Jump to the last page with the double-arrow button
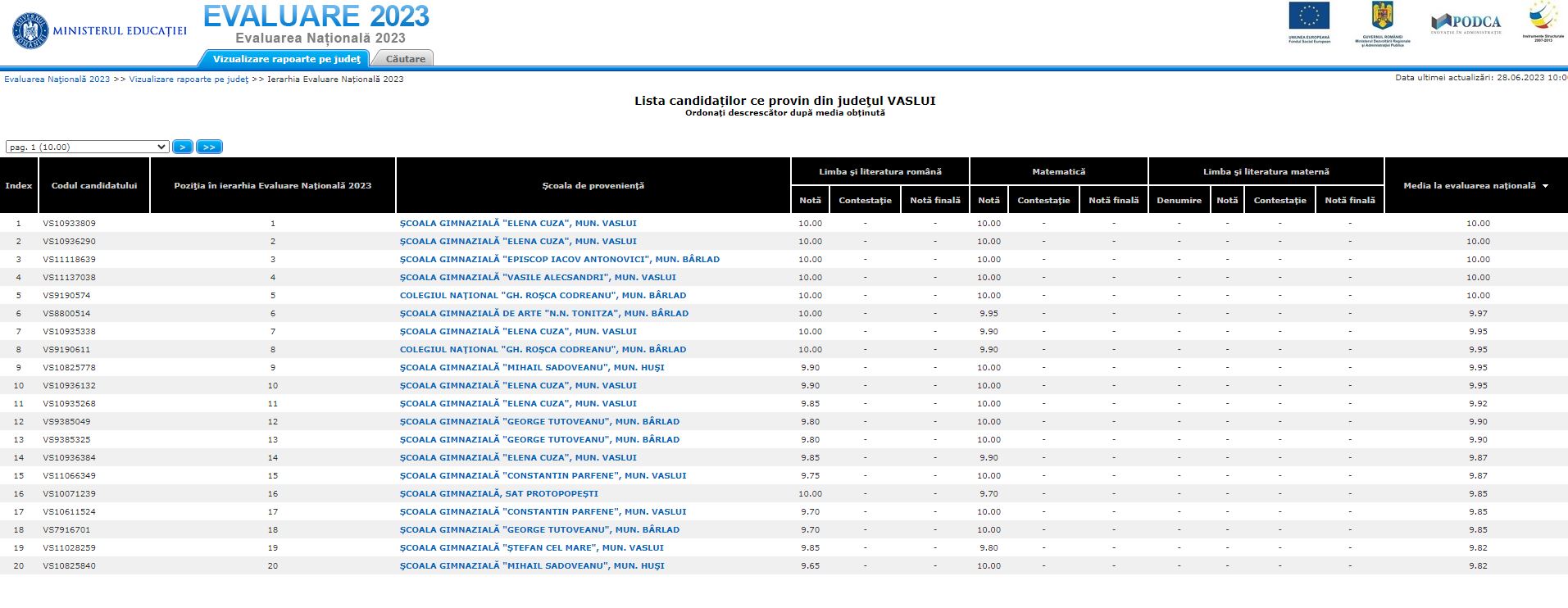1568x608 pixels. [x=209, y=147]
